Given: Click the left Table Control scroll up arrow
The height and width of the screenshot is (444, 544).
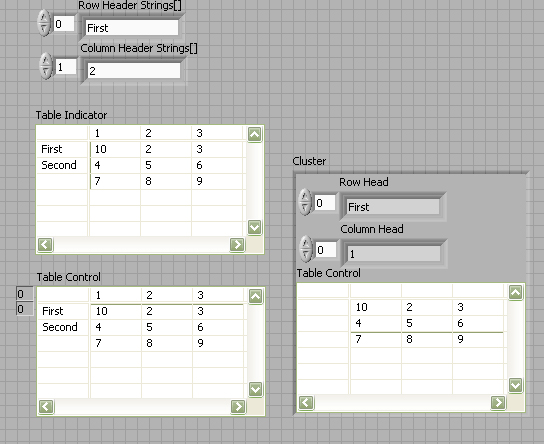Looking at the screenshot, I should point(255,296).
